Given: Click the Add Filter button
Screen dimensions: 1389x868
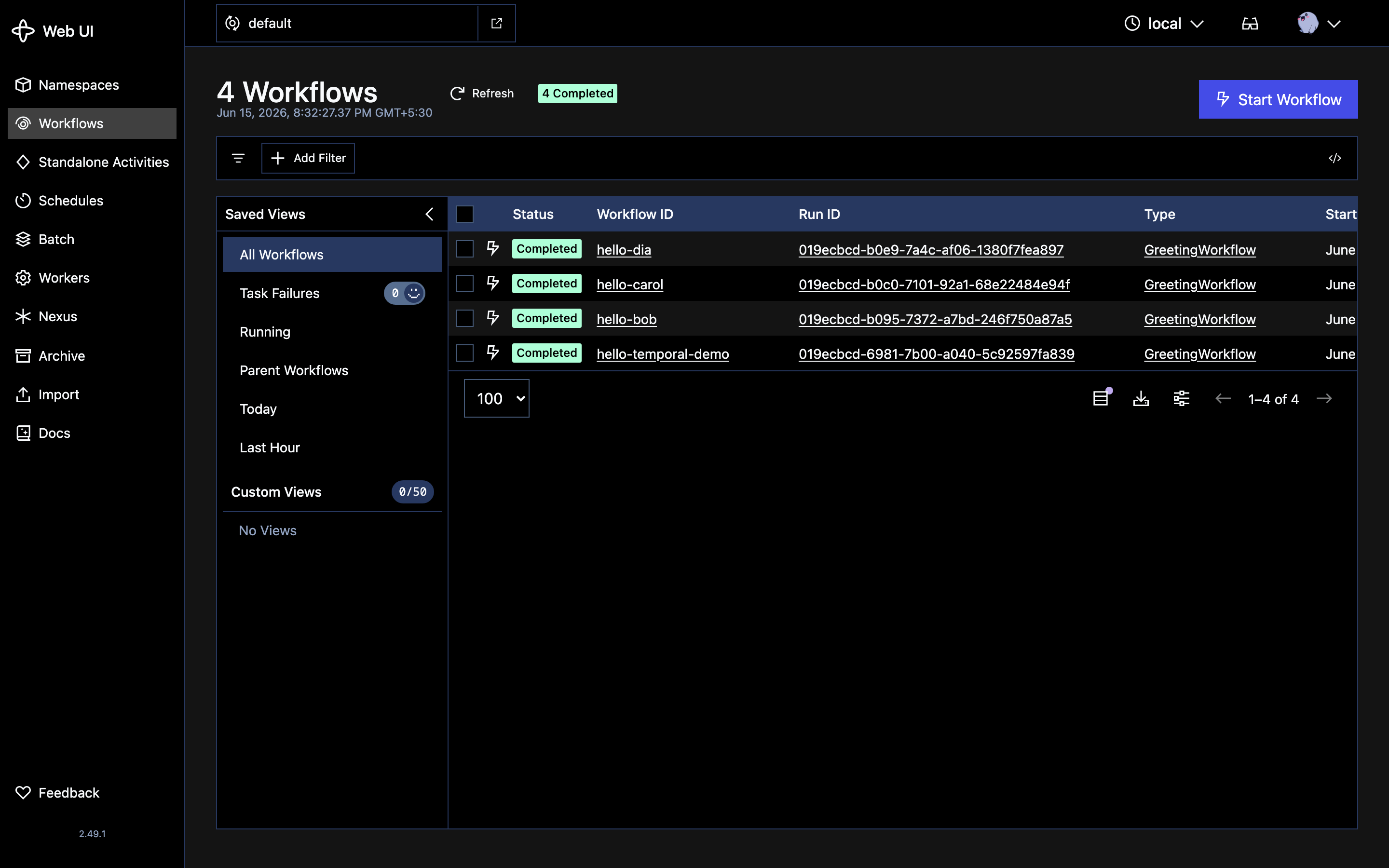Looking at the screenshot, I should click(x=308, y=158).
